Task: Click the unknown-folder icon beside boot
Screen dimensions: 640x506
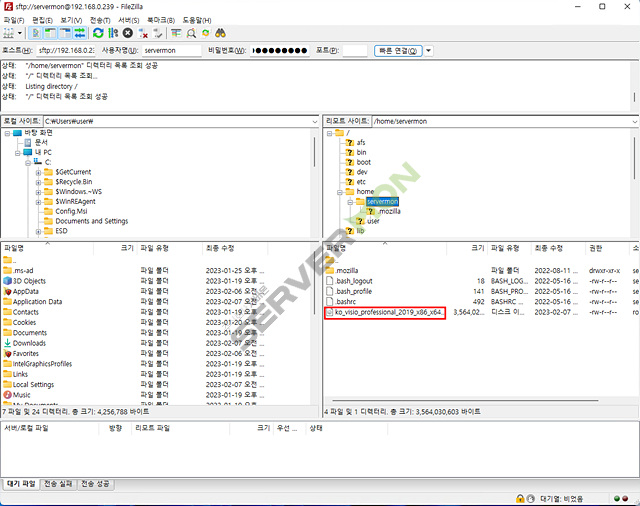Action: pos(349,162)
